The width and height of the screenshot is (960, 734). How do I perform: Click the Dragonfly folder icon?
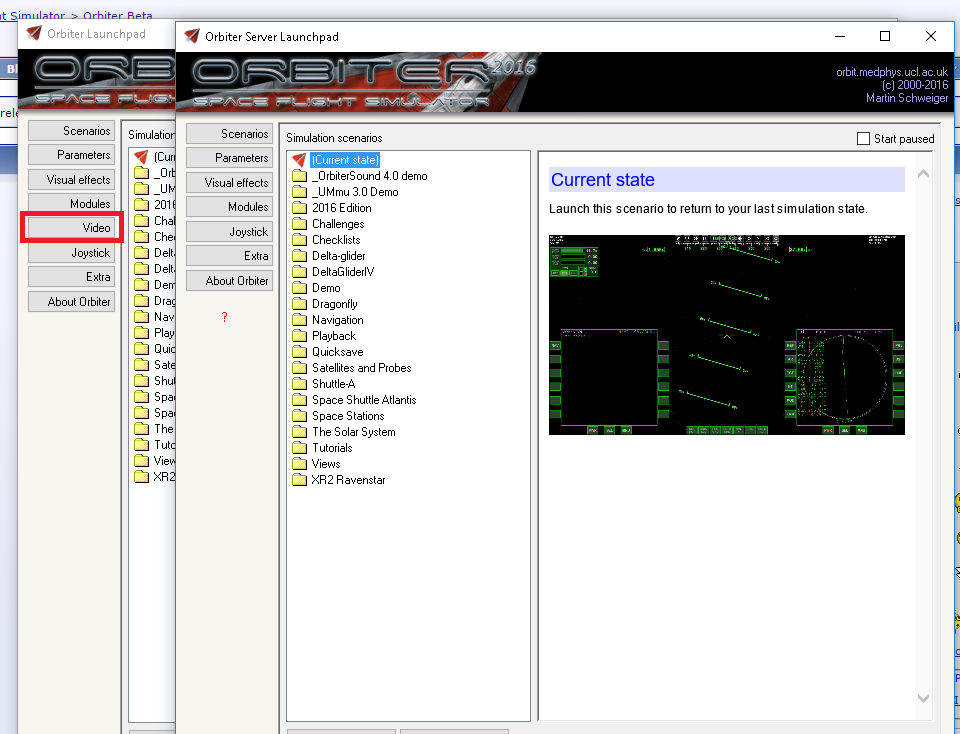[x=299, y=304]
